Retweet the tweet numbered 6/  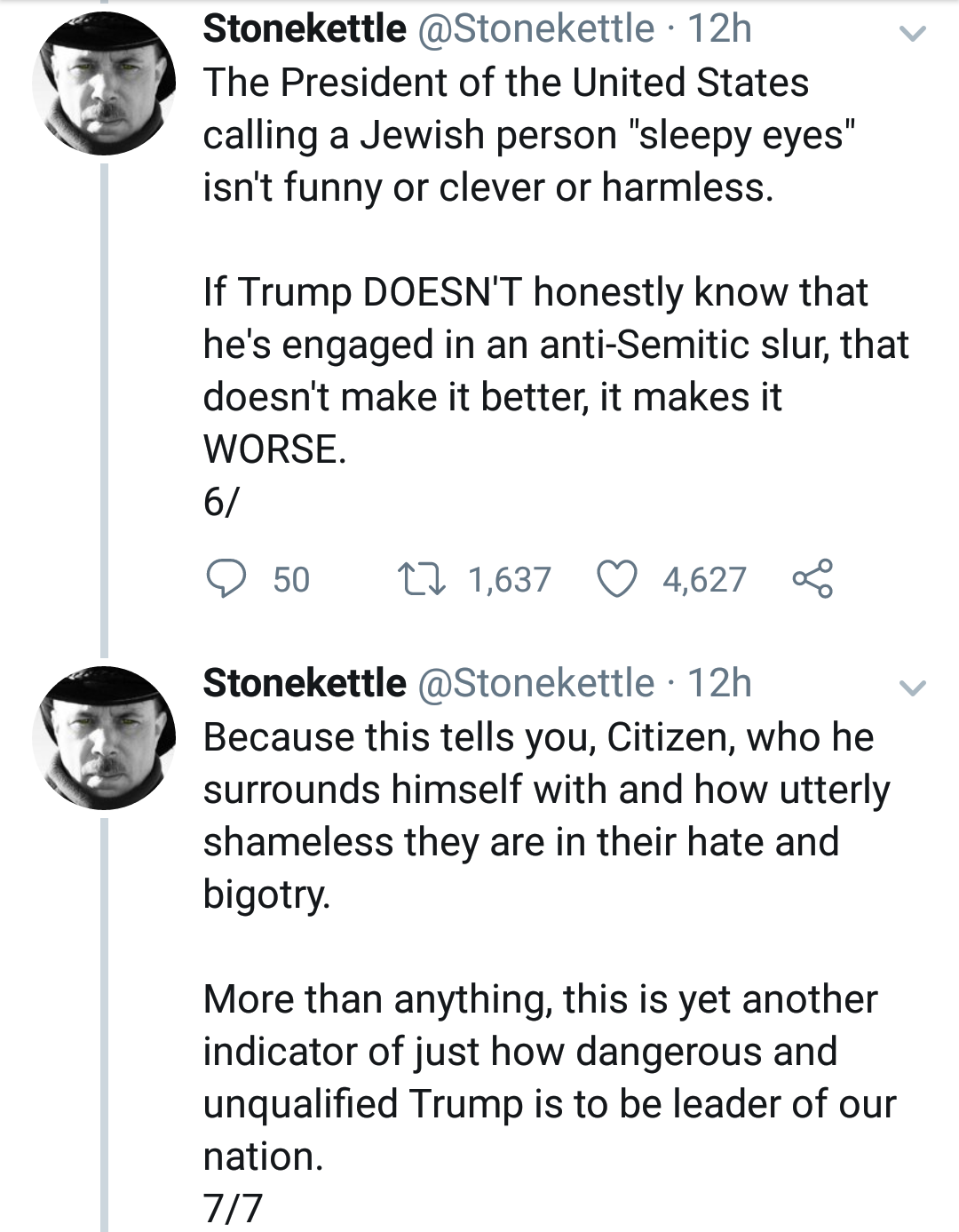422,579
